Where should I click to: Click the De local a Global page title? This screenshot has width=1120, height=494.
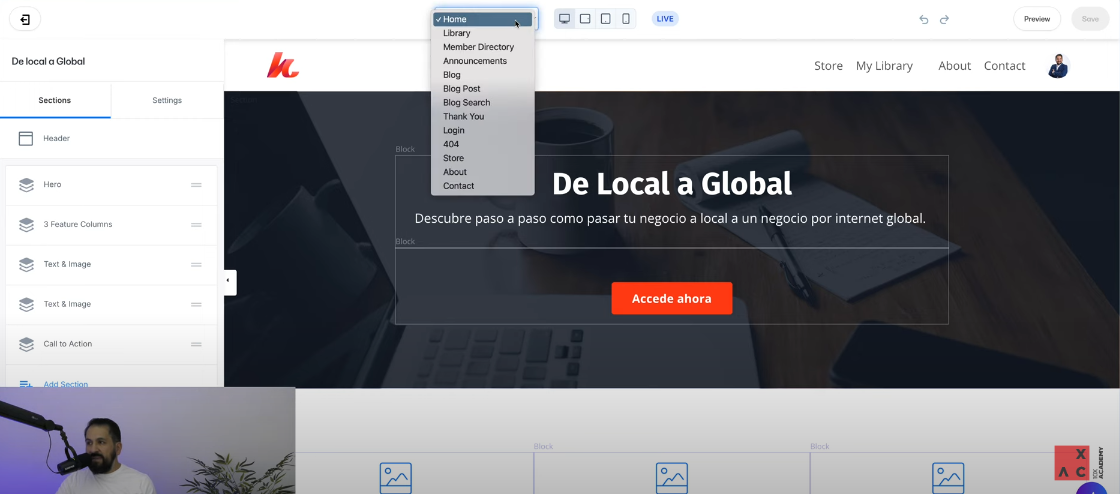[x=49, y=61]
